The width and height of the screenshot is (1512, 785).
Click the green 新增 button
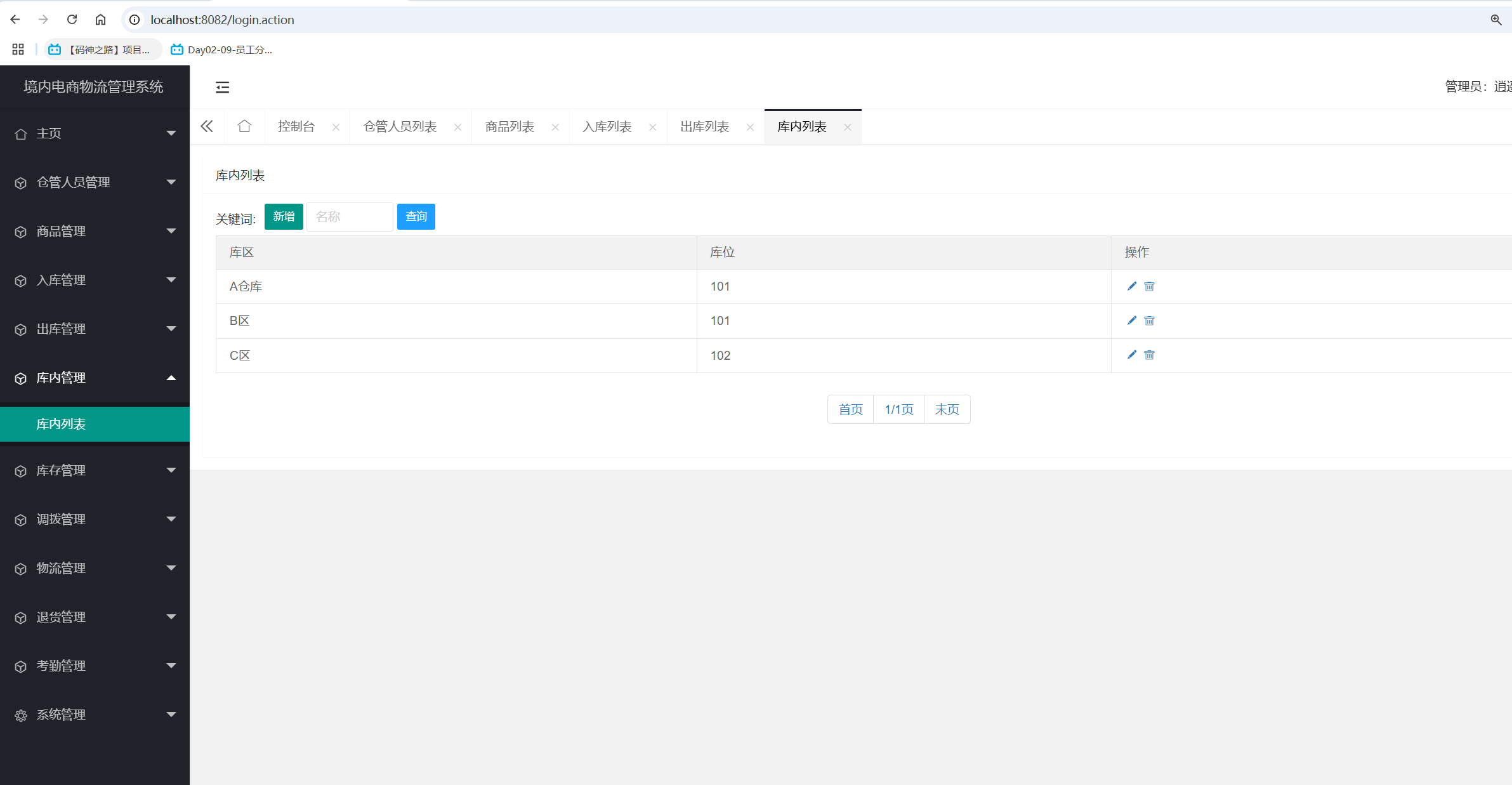284,216
